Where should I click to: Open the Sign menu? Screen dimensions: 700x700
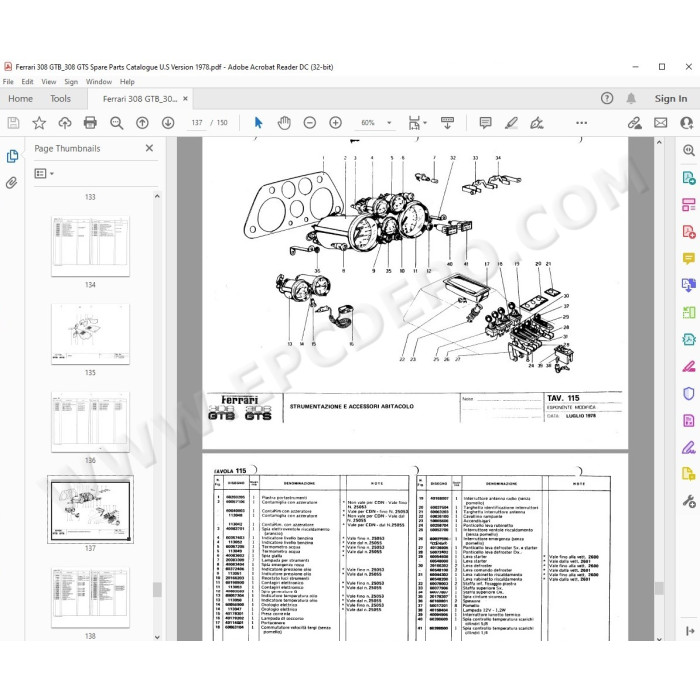(x=71, y=82)
